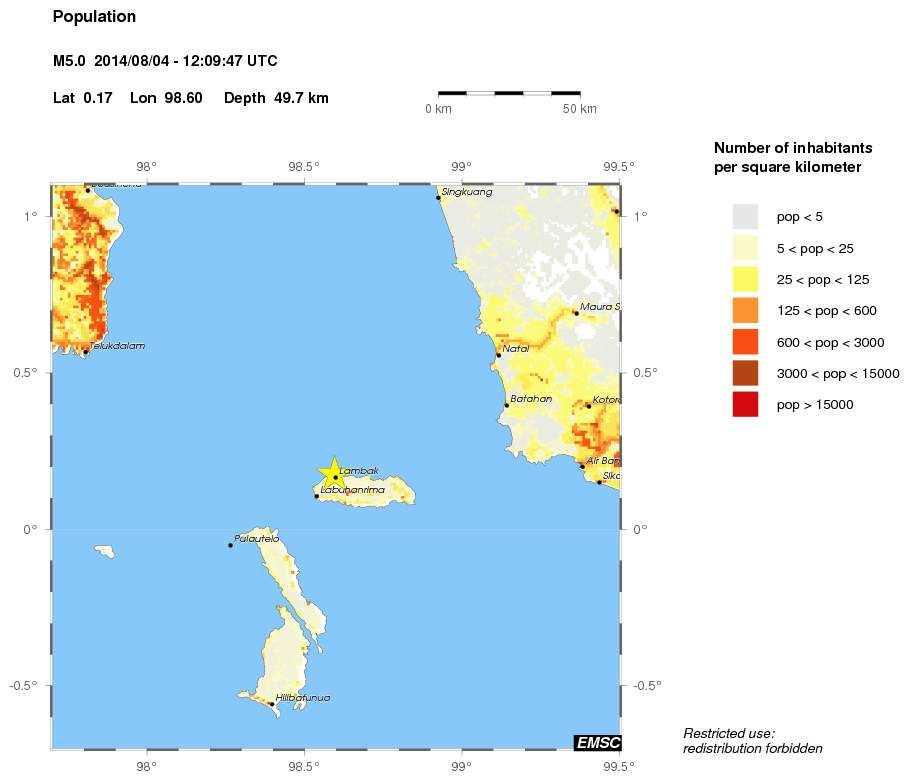Choose the orange '125 < pop < 600' swatch
The height and width of the screenshot is (781, 910).
point(745,311)
